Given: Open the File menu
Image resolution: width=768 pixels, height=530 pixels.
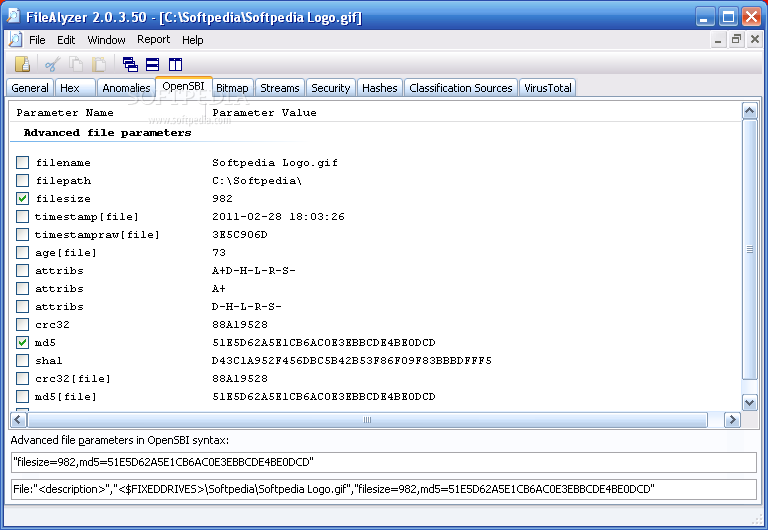Looking at the screenshot, I should click(x=37, y=40).
